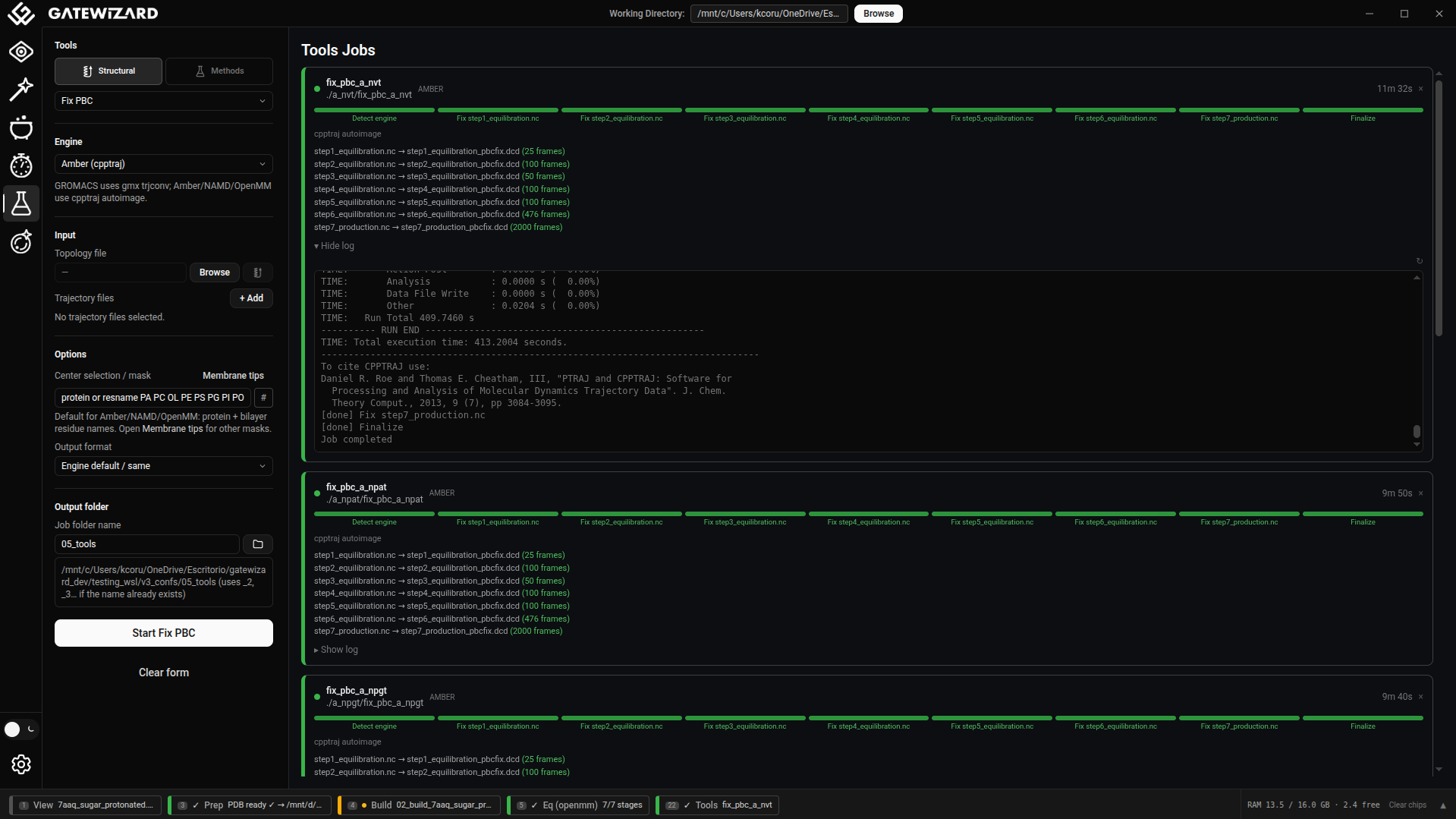This screenshot has height=819, width=1456.
Task: Open the Amber (cpptraj) engine dropdown
Action: tap(164, 164)
